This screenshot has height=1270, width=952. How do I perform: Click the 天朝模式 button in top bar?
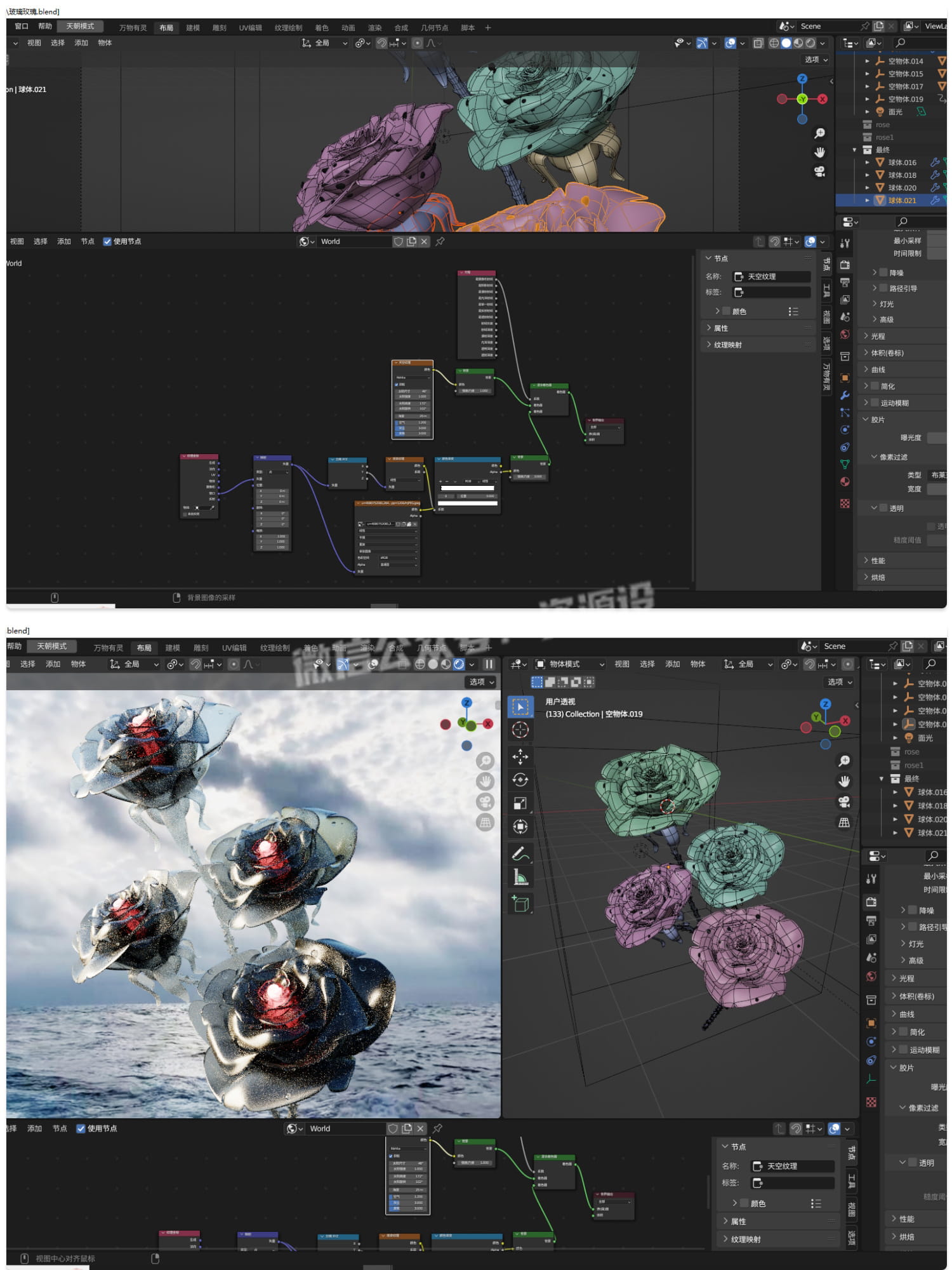point(80,27)
